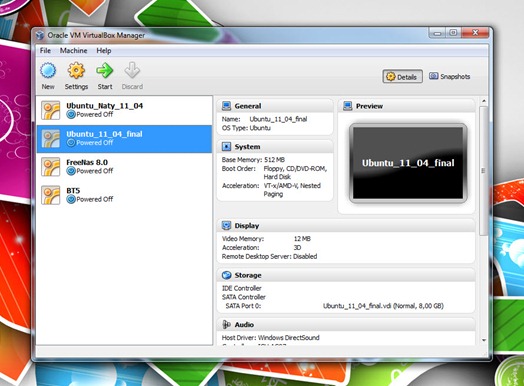Minimize the VirtualBox Manager window
The image size is (524, 386).
437,33
